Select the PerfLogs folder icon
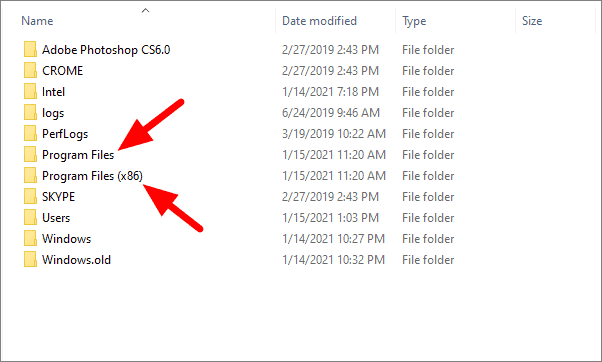This screenshot has width=602, height=362. [x=30, y=134]
